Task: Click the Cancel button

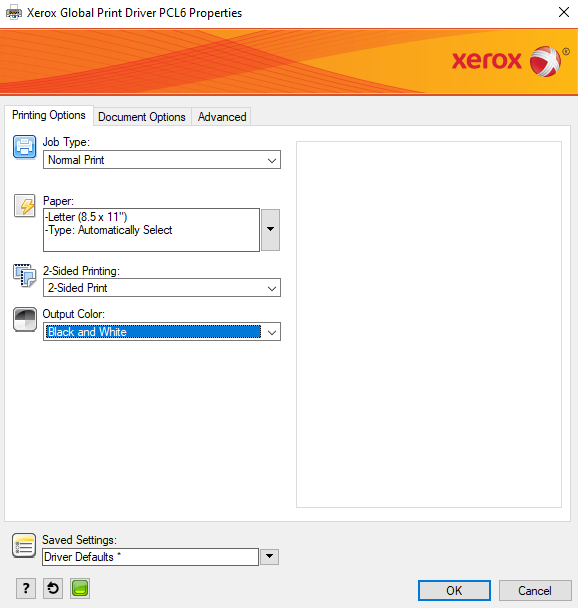Action: pyautogui.click(x=535, y=591)
